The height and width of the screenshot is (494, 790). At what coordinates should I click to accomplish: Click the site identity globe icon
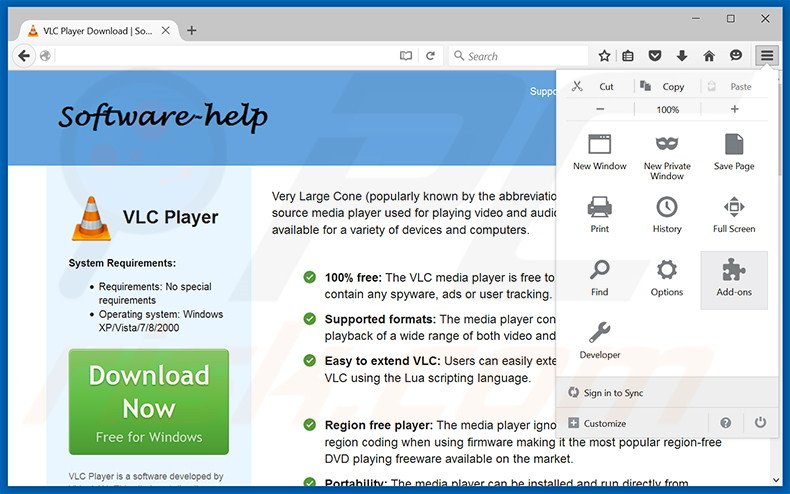pos(45,55)
